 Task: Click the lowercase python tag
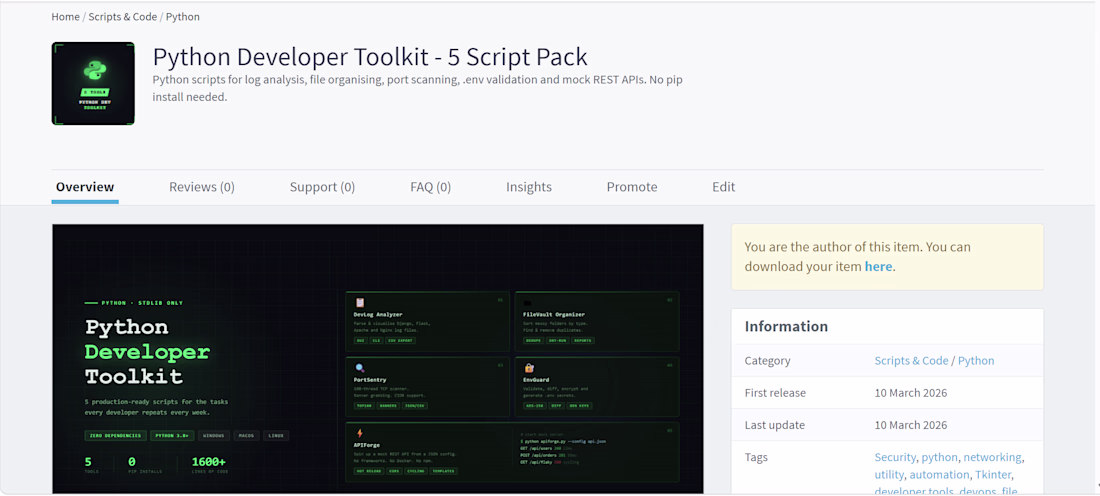point(939,457)
